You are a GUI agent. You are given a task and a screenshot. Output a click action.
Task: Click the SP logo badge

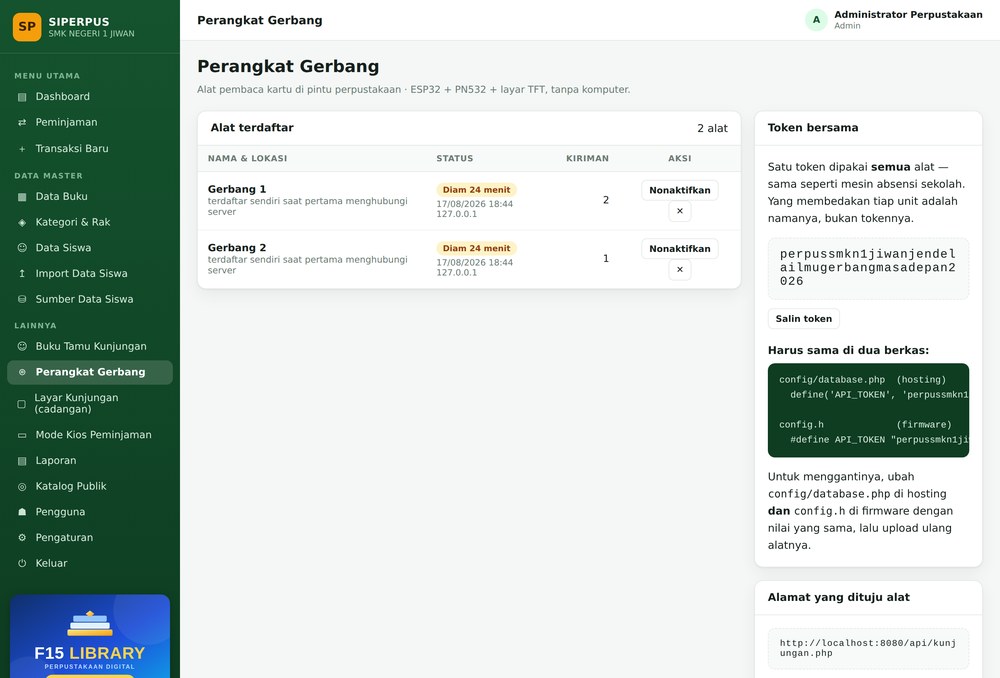point(27,27)
